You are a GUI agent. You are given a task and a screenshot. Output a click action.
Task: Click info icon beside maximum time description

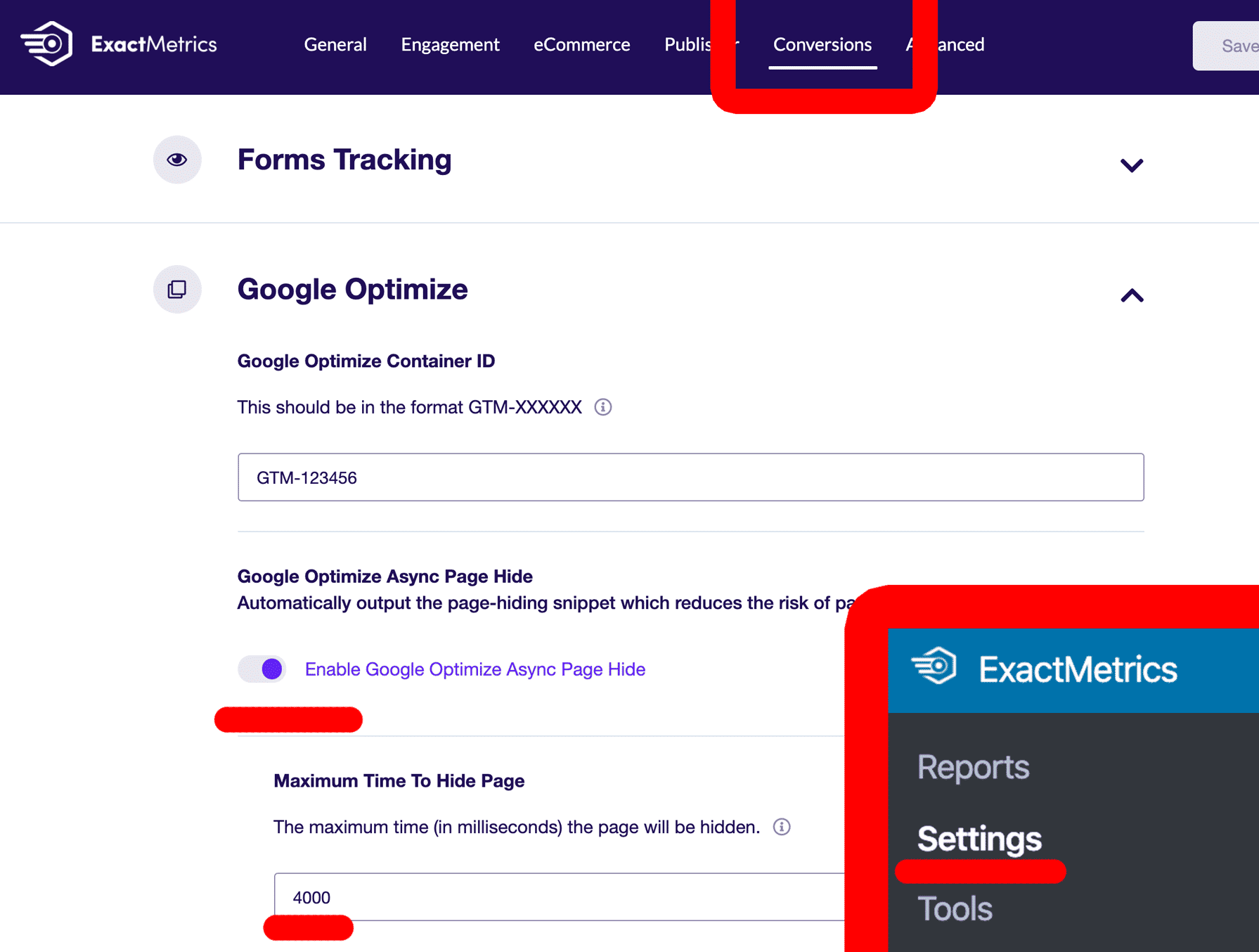[781, 827]
